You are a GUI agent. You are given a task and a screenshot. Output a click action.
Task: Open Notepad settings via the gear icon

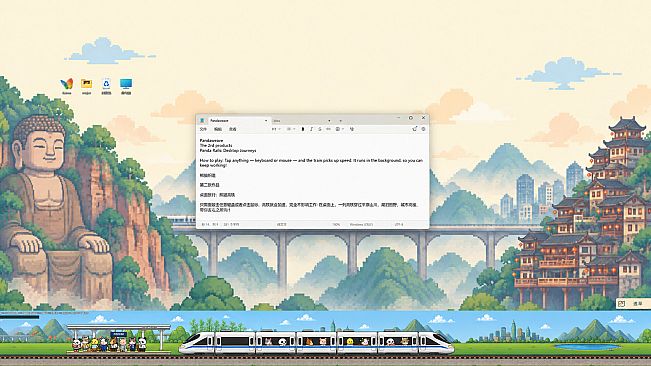tap(423, 129)
